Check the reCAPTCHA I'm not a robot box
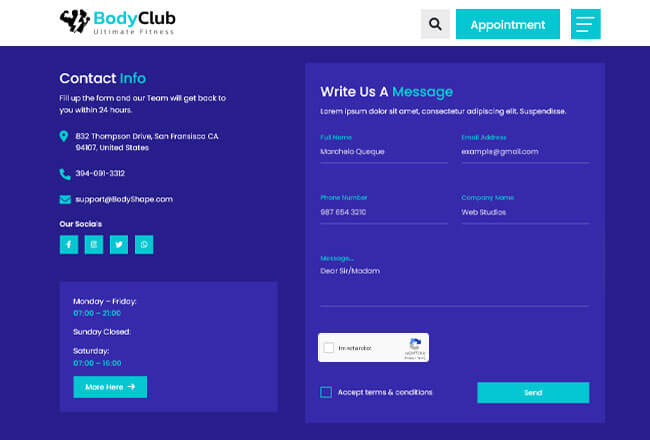Screen dimensions: 650x440 [x=329, y=348]
